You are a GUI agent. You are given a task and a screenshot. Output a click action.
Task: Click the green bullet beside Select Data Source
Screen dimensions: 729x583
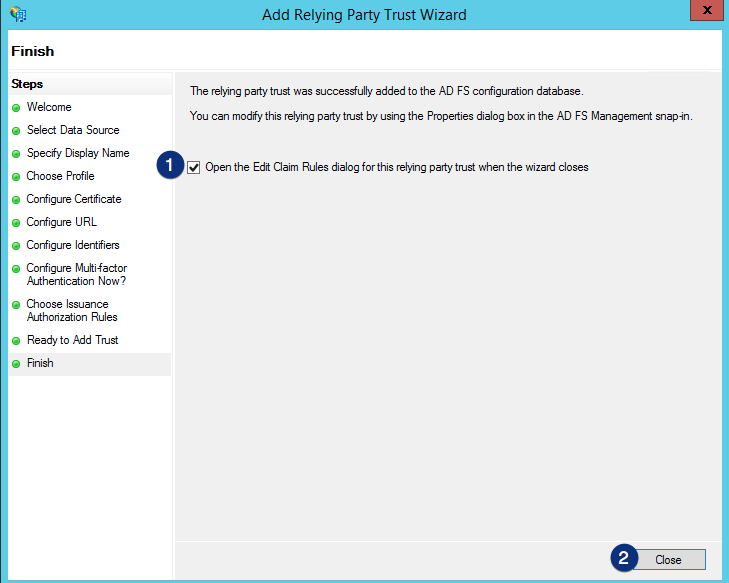16,131
